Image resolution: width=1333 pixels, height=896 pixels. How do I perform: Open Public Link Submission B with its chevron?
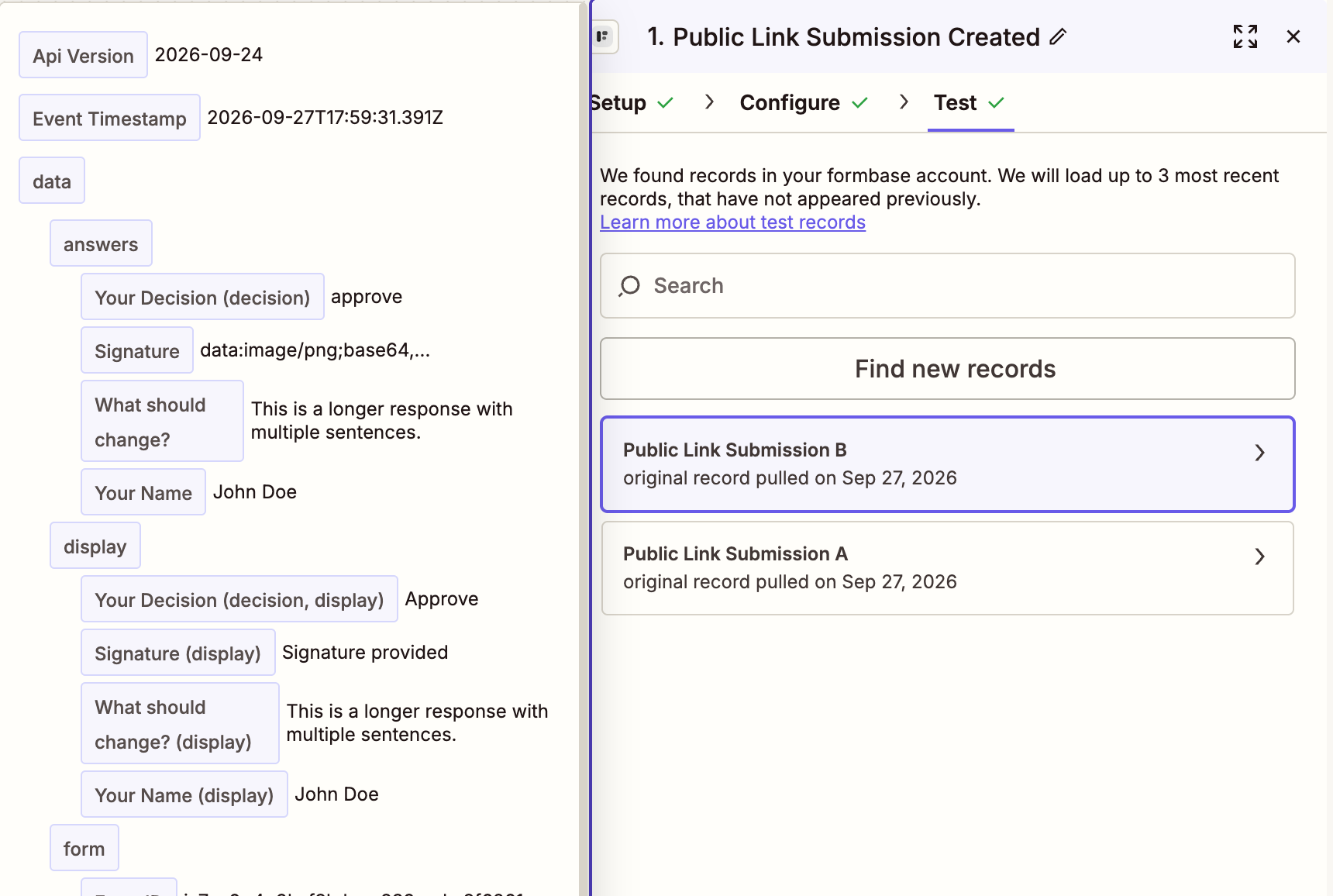pos(1260,453)
